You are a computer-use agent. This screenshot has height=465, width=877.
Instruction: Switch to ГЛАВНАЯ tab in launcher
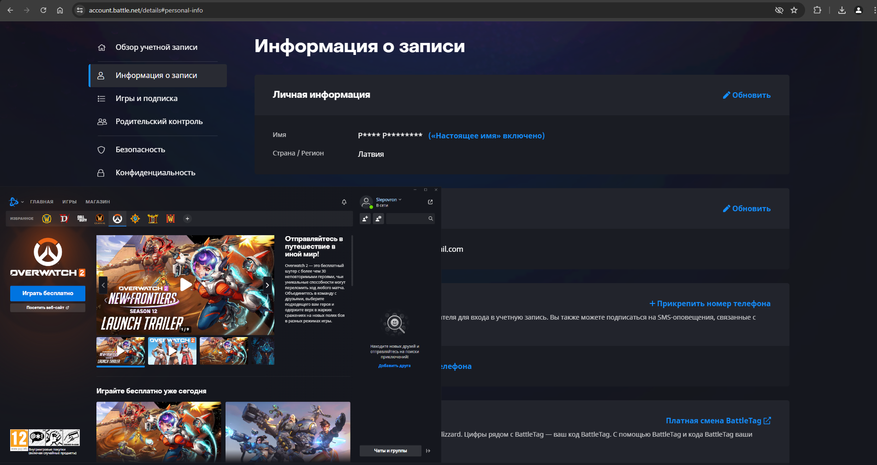coord(41,202)
